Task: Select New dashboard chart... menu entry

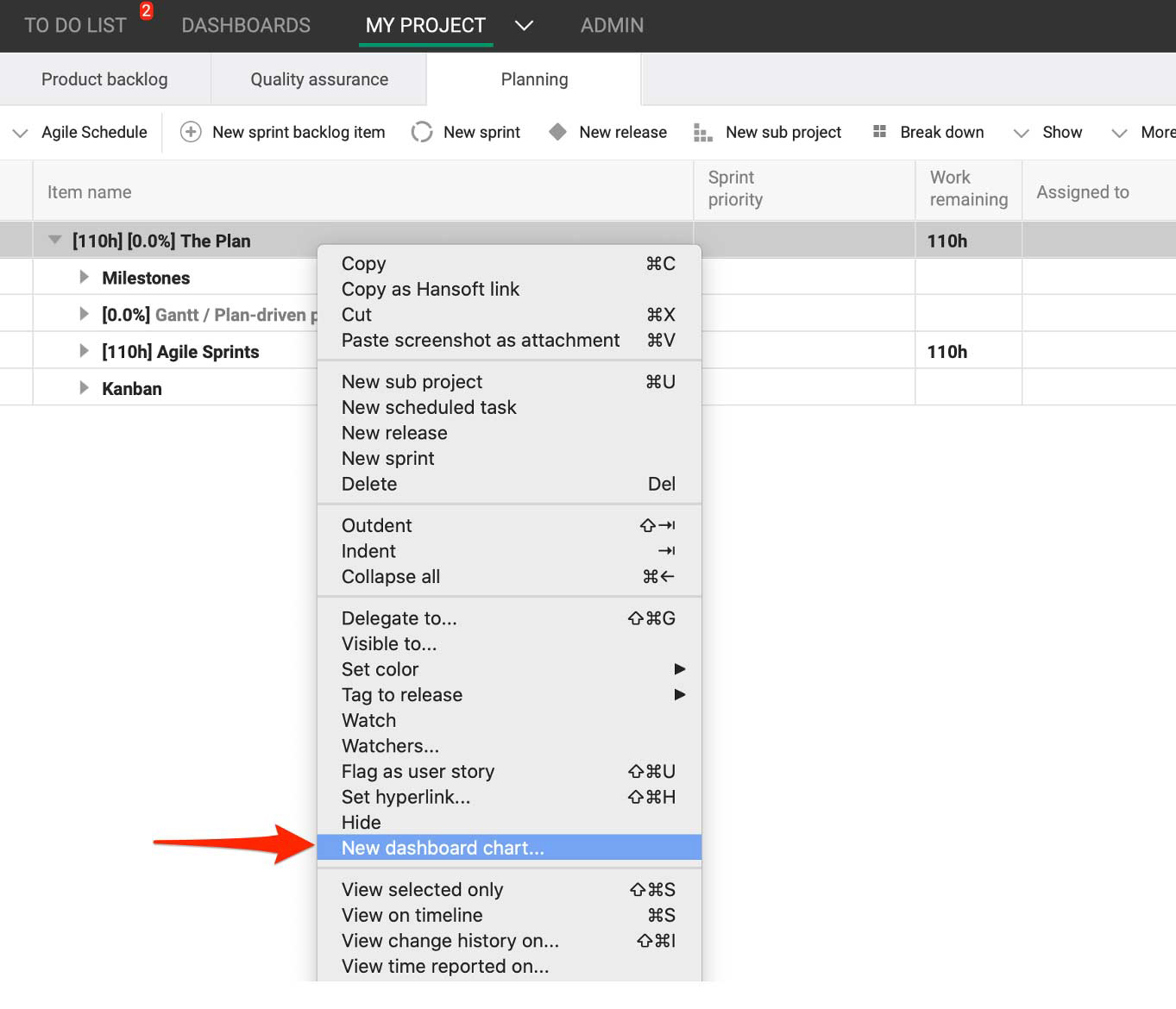Action: pos(509,848)
